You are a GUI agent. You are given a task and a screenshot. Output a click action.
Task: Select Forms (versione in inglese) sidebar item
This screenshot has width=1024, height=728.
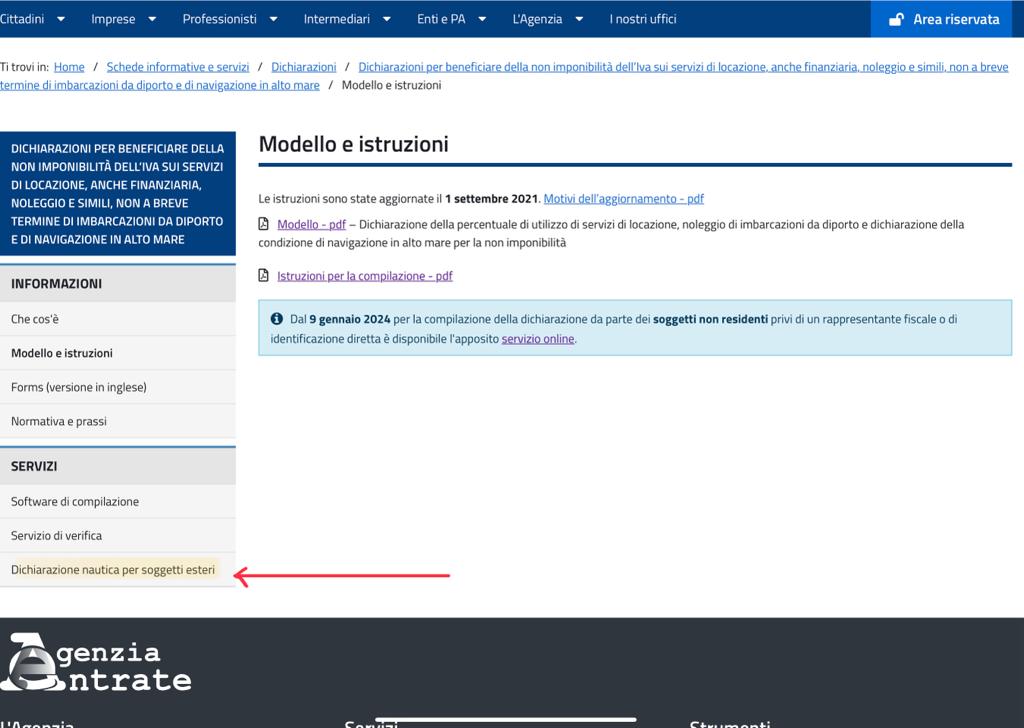(x=78, y=387)
